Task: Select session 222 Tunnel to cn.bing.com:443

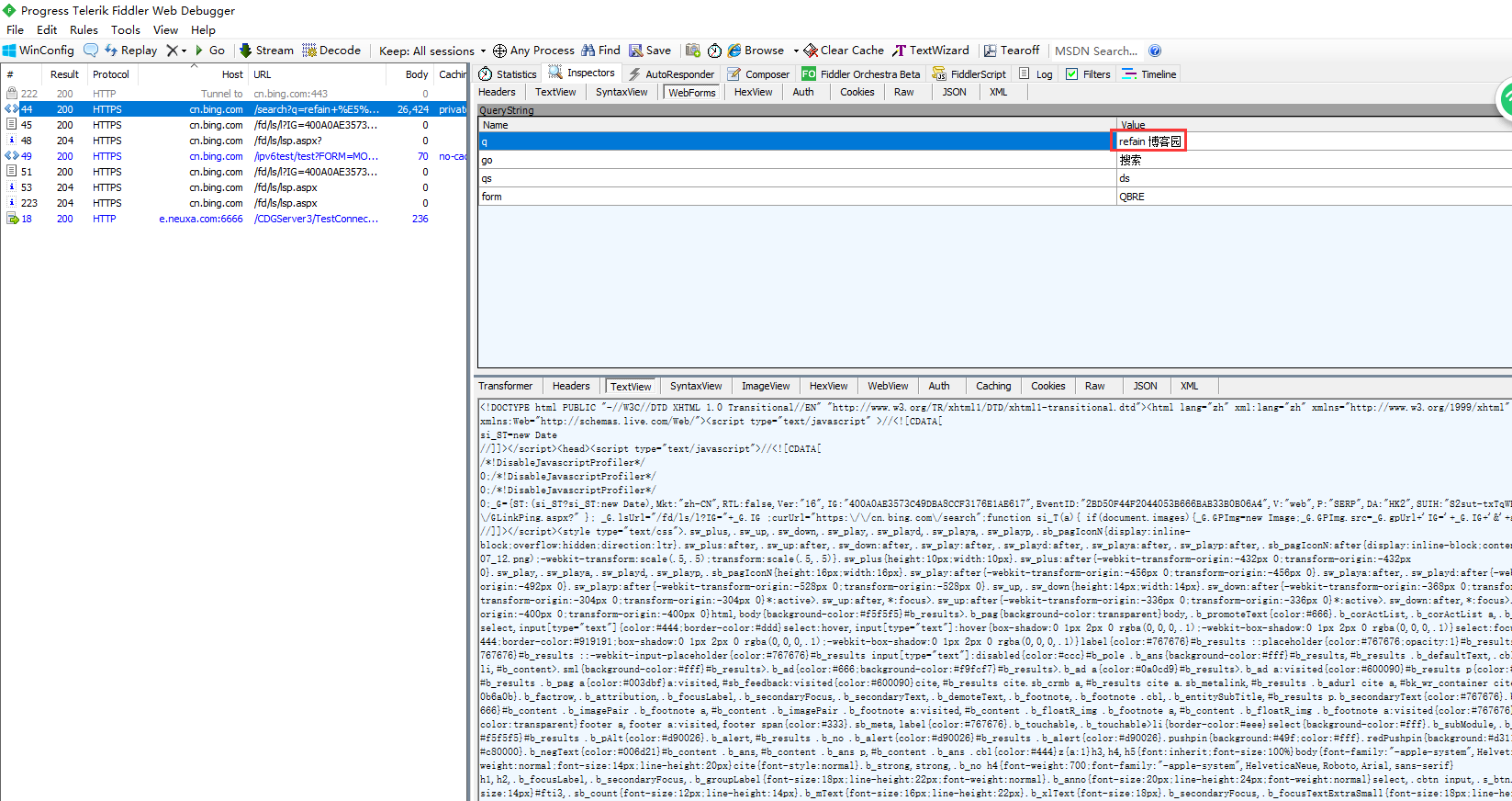Action: coord(233,94)
